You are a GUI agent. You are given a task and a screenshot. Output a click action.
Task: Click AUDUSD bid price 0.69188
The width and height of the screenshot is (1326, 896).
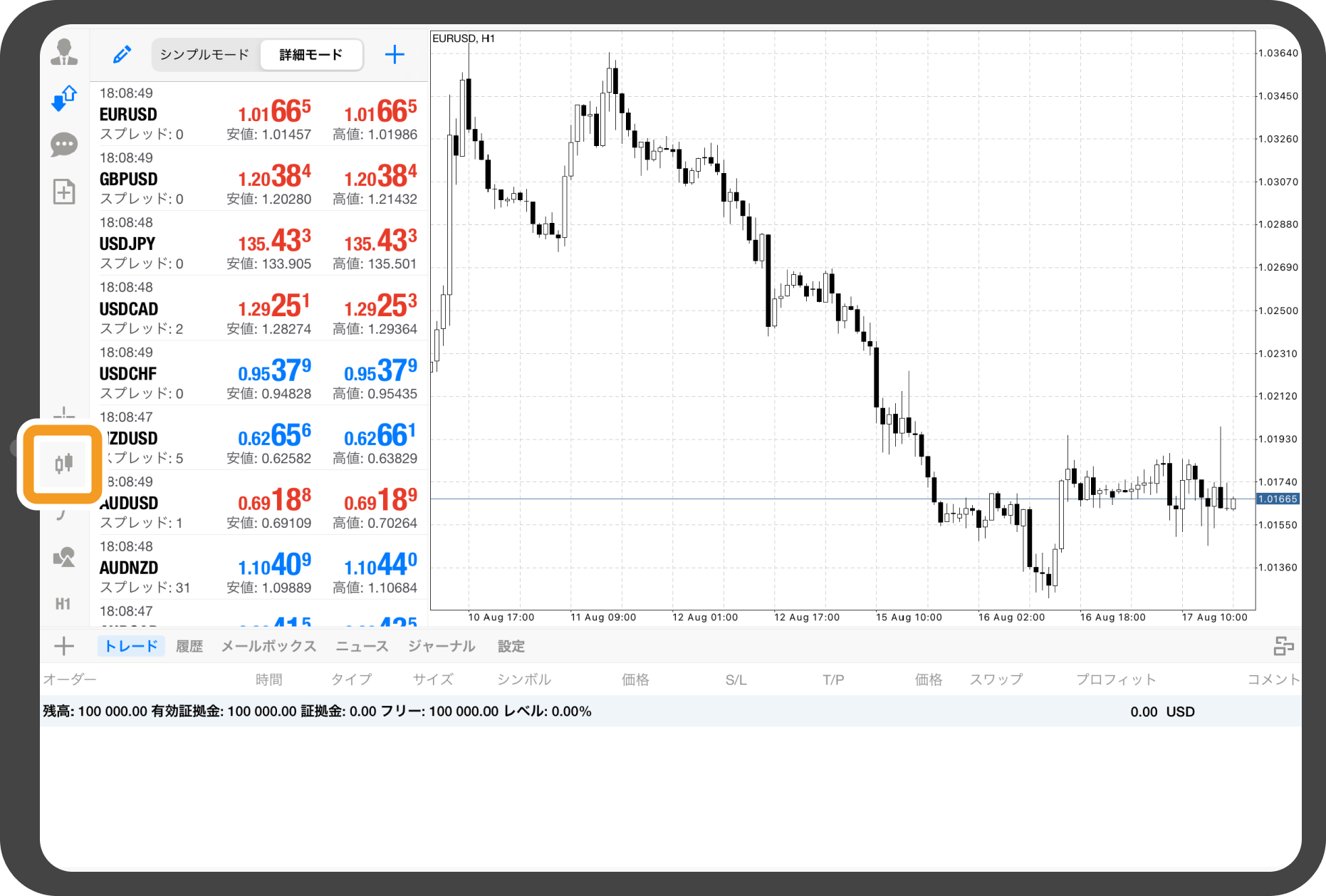[x=274, y=501]
